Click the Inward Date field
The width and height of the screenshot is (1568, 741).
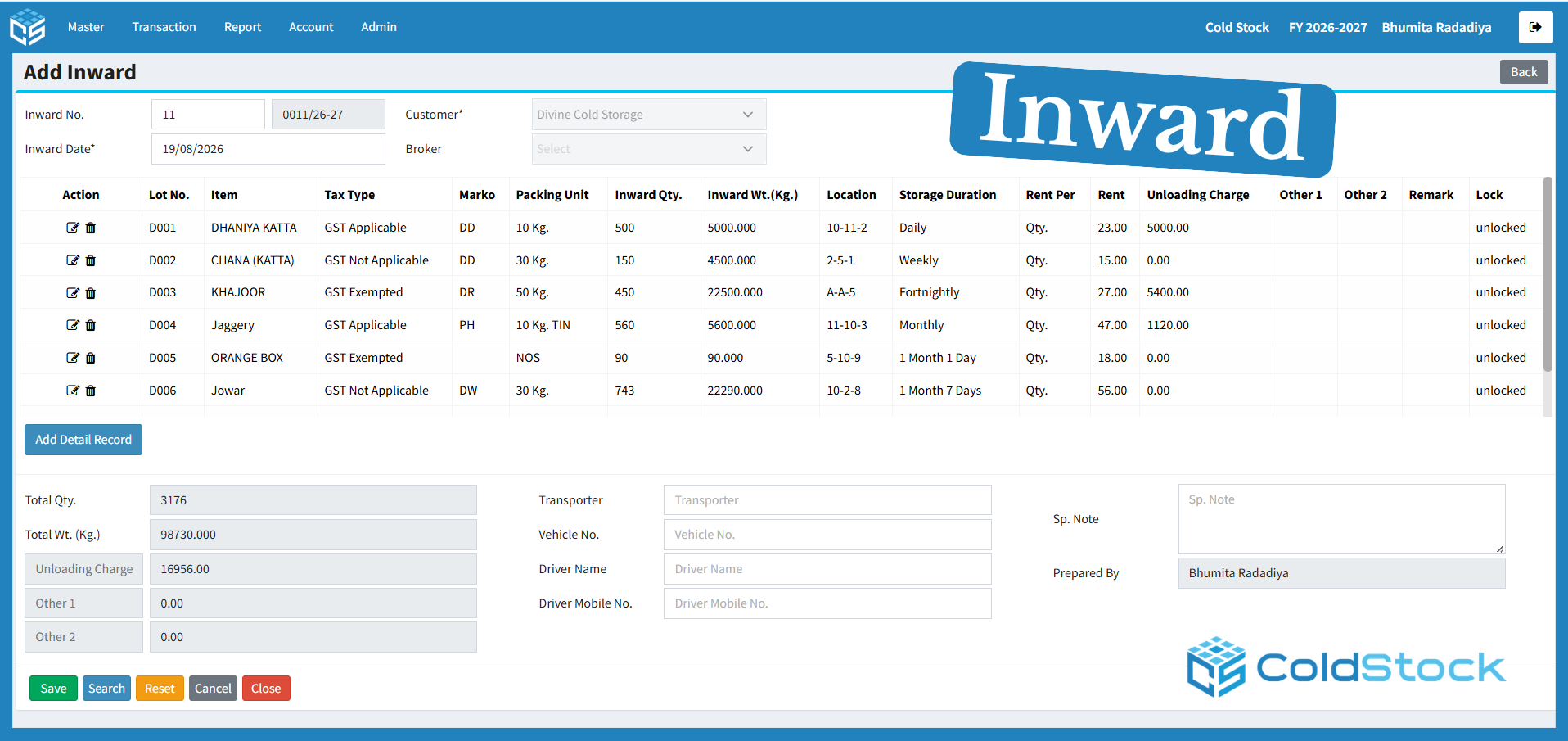point(268,149)
